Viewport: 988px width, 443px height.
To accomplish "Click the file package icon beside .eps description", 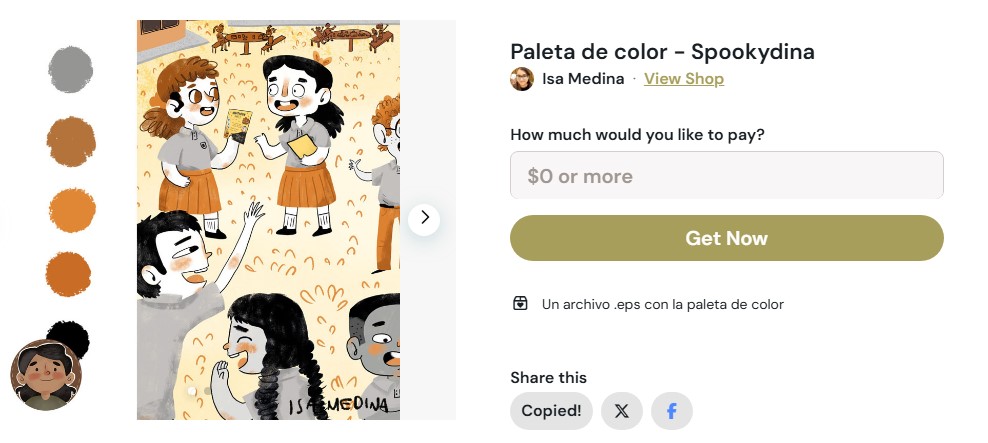I will 520,304.
